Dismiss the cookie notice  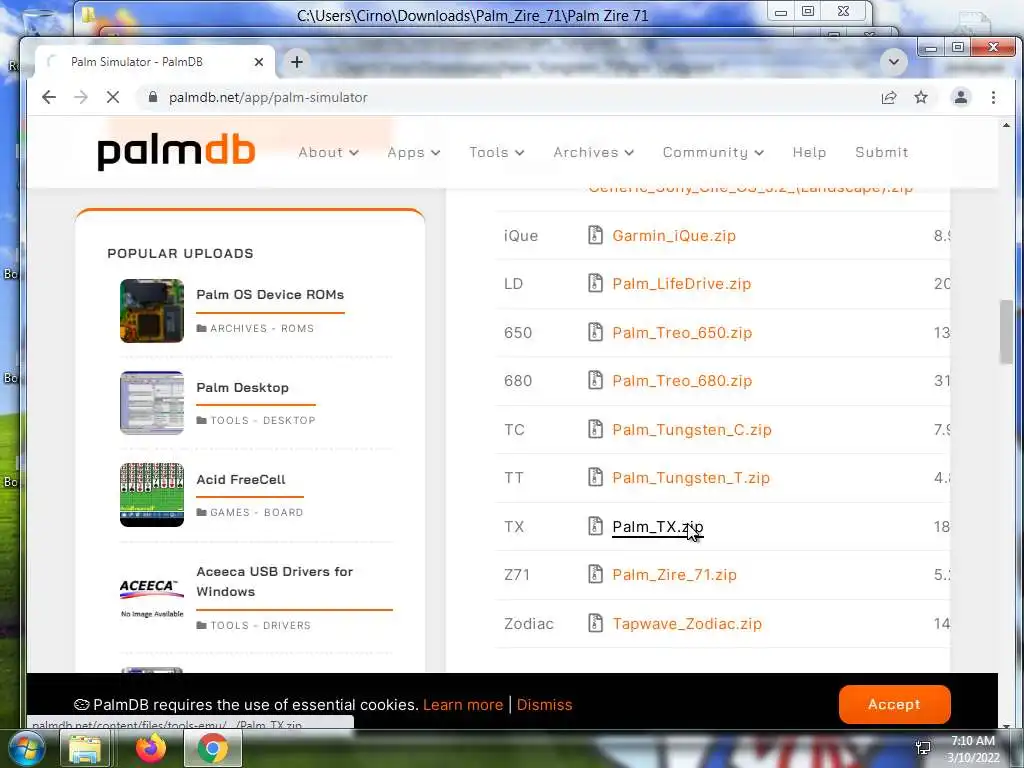tap(544, 705)
